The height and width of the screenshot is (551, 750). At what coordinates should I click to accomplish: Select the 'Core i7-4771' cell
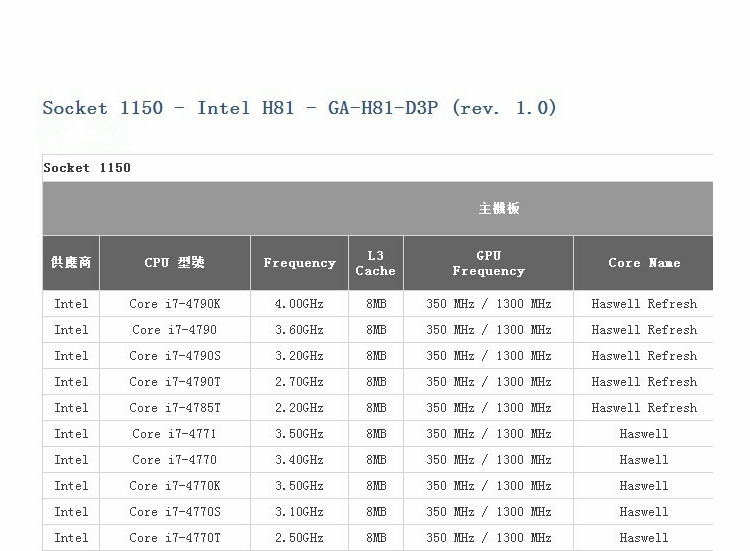(x=175, y=434)
